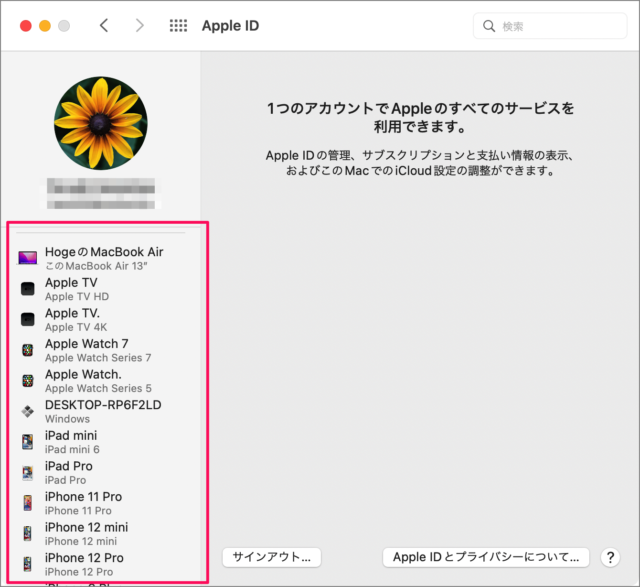
Task: Click into the 検索 search field
Action: tap(550, 26)
